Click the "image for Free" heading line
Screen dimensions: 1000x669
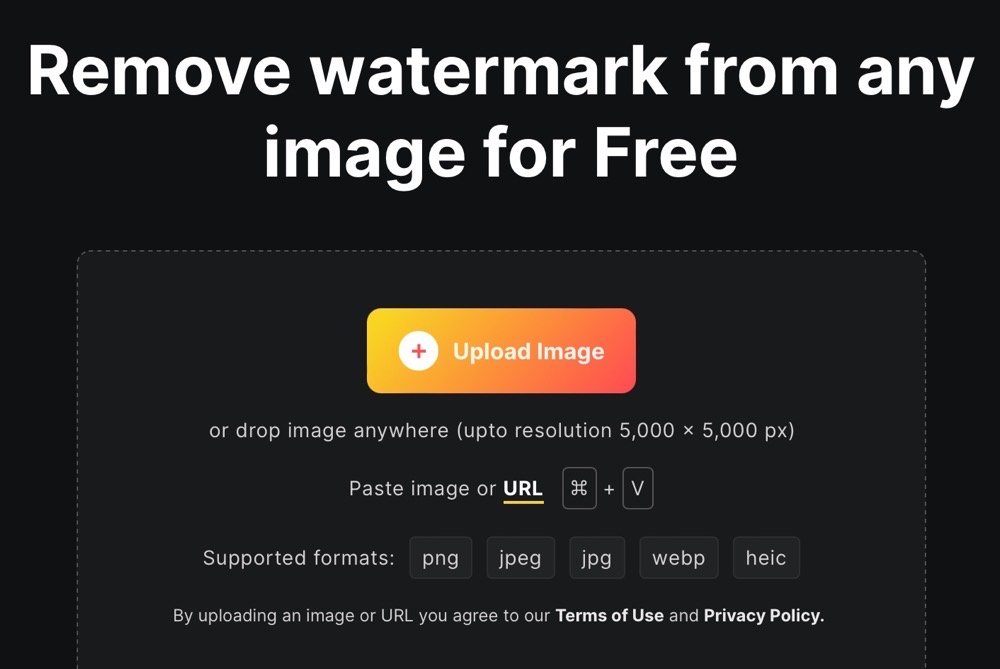[501, 154]
